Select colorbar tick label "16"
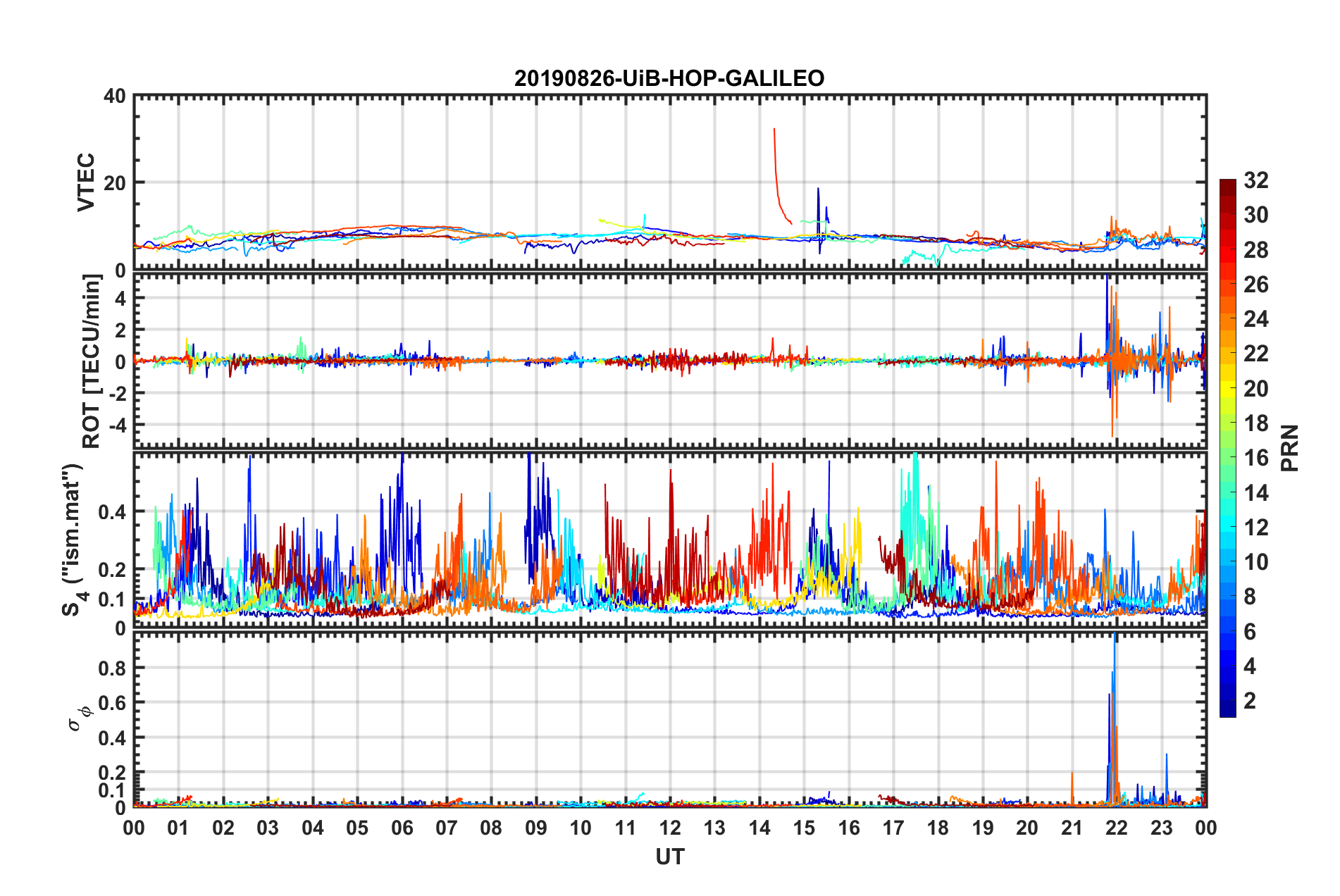The width and height of the screenshot is (1340, 896). [1256, 458]
